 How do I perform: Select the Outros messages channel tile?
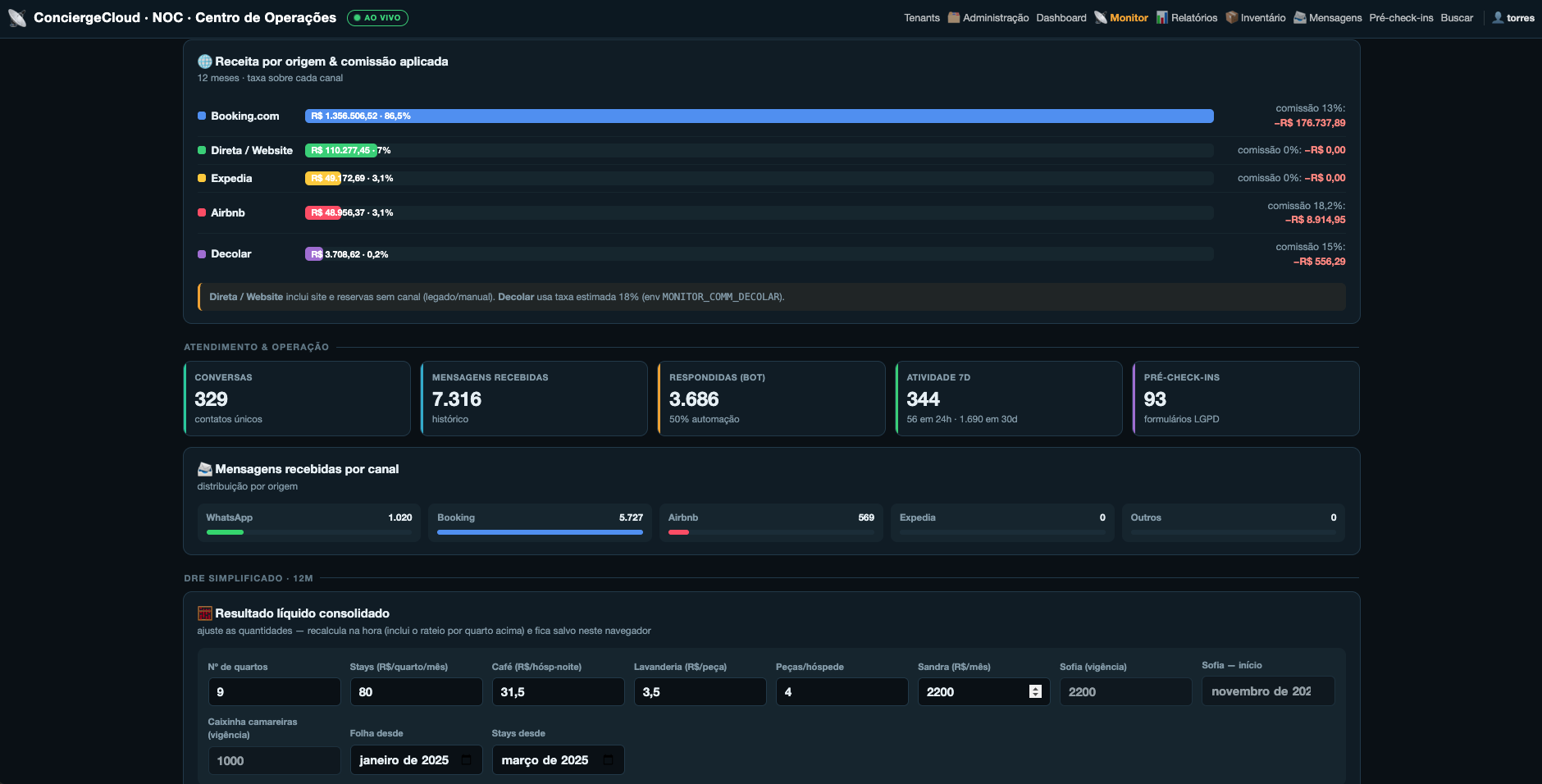click(x=1234, y=522)
